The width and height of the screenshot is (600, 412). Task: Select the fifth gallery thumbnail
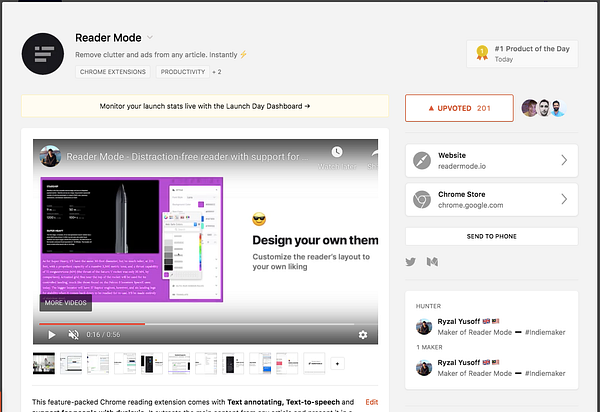pyautogui.click(x=152, y=363)
